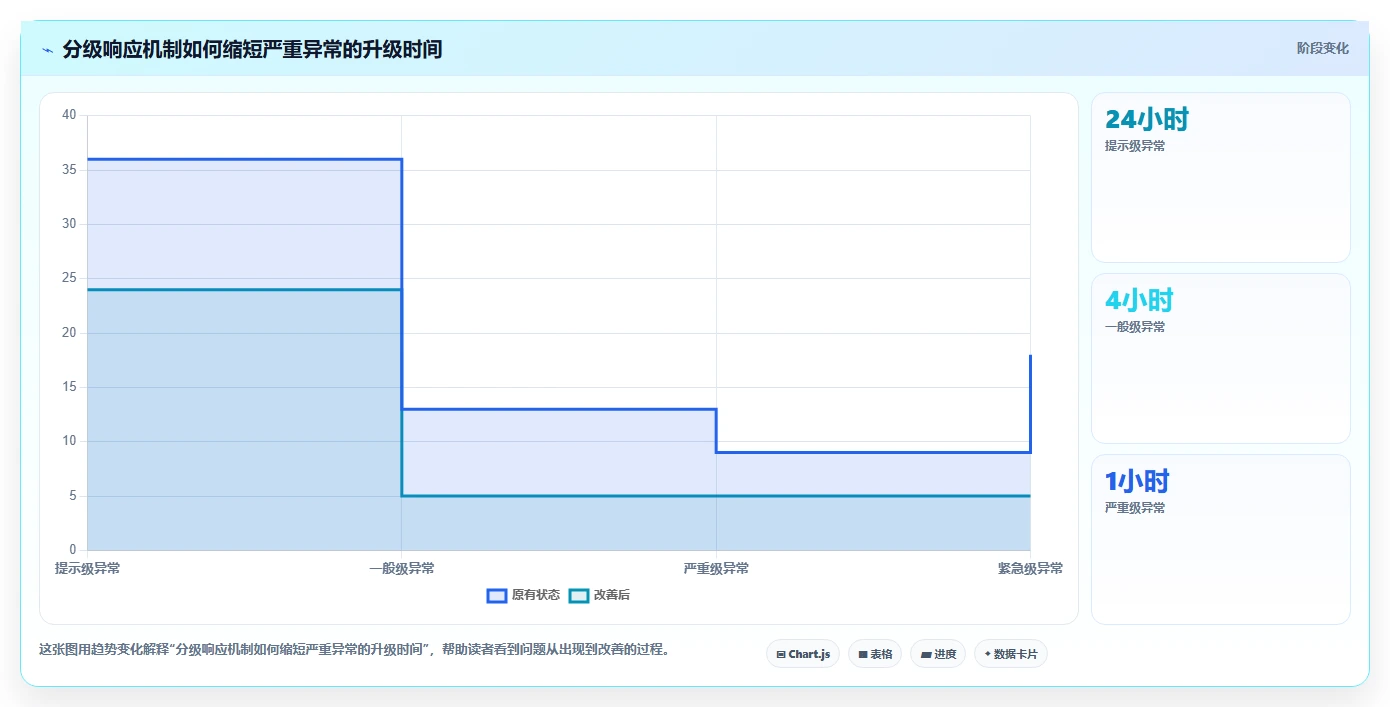Select the 表格 tag
This screenshot has width=1390, height=707.
click(875, 654)
